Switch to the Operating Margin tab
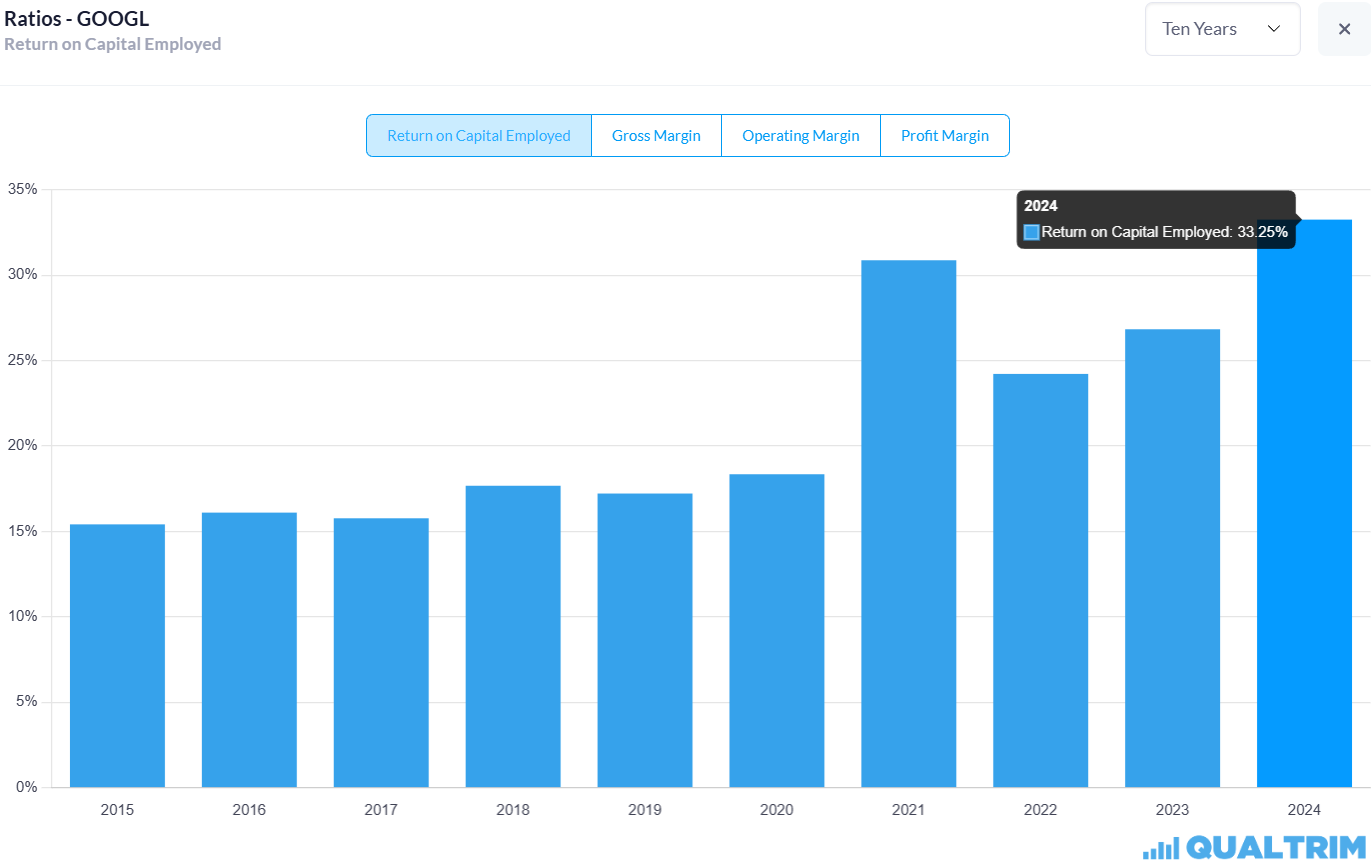Image resolution: width=1371 pixels, height=867 pixels. click(801, 135)
